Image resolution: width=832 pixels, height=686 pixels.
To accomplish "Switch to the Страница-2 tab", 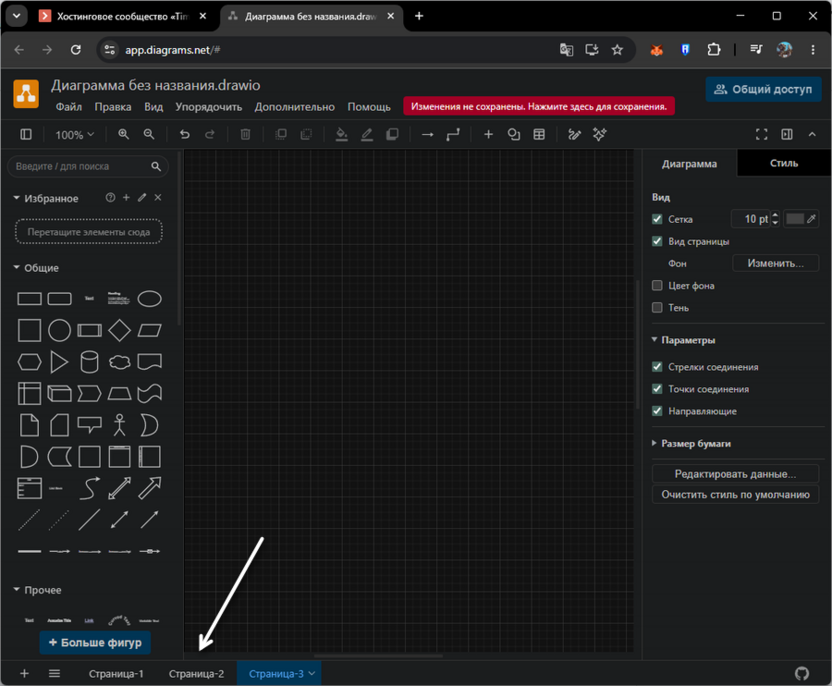I will click(196, 673).
